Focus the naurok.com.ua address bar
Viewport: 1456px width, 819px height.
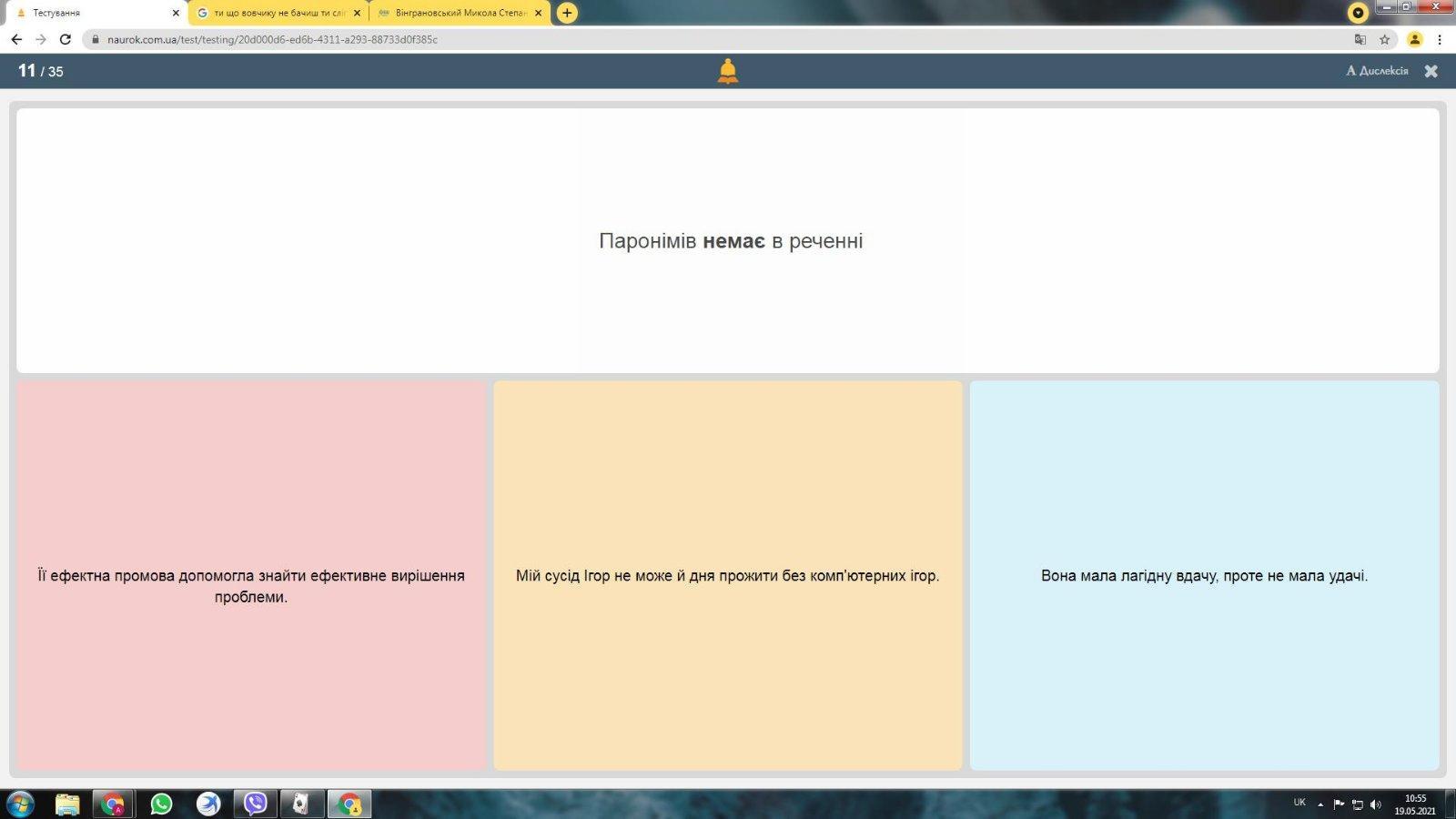click(719, 39)
